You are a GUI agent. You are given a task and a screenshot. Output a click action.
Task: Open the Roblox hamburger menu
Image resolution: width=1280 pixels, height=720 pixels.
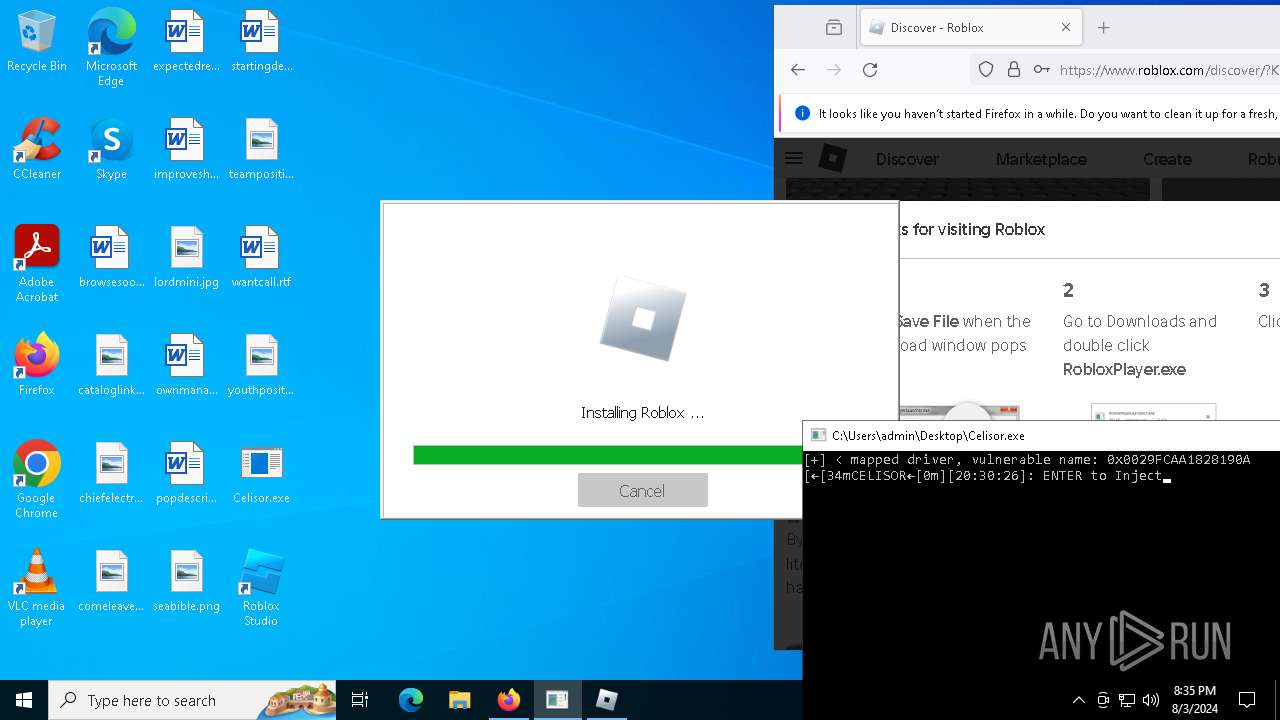[794, 158]
